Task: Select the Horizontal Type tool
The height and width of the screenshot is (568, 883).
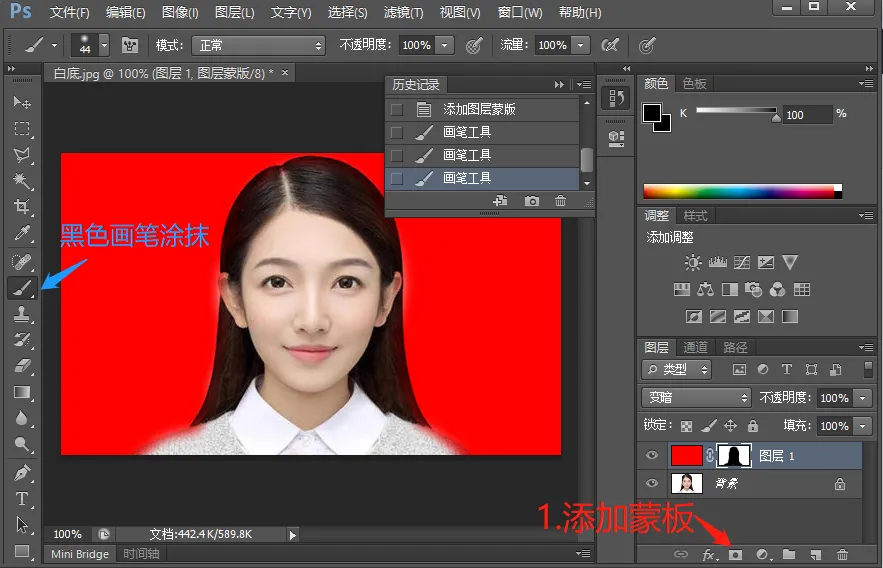Action: click(21, 498)
